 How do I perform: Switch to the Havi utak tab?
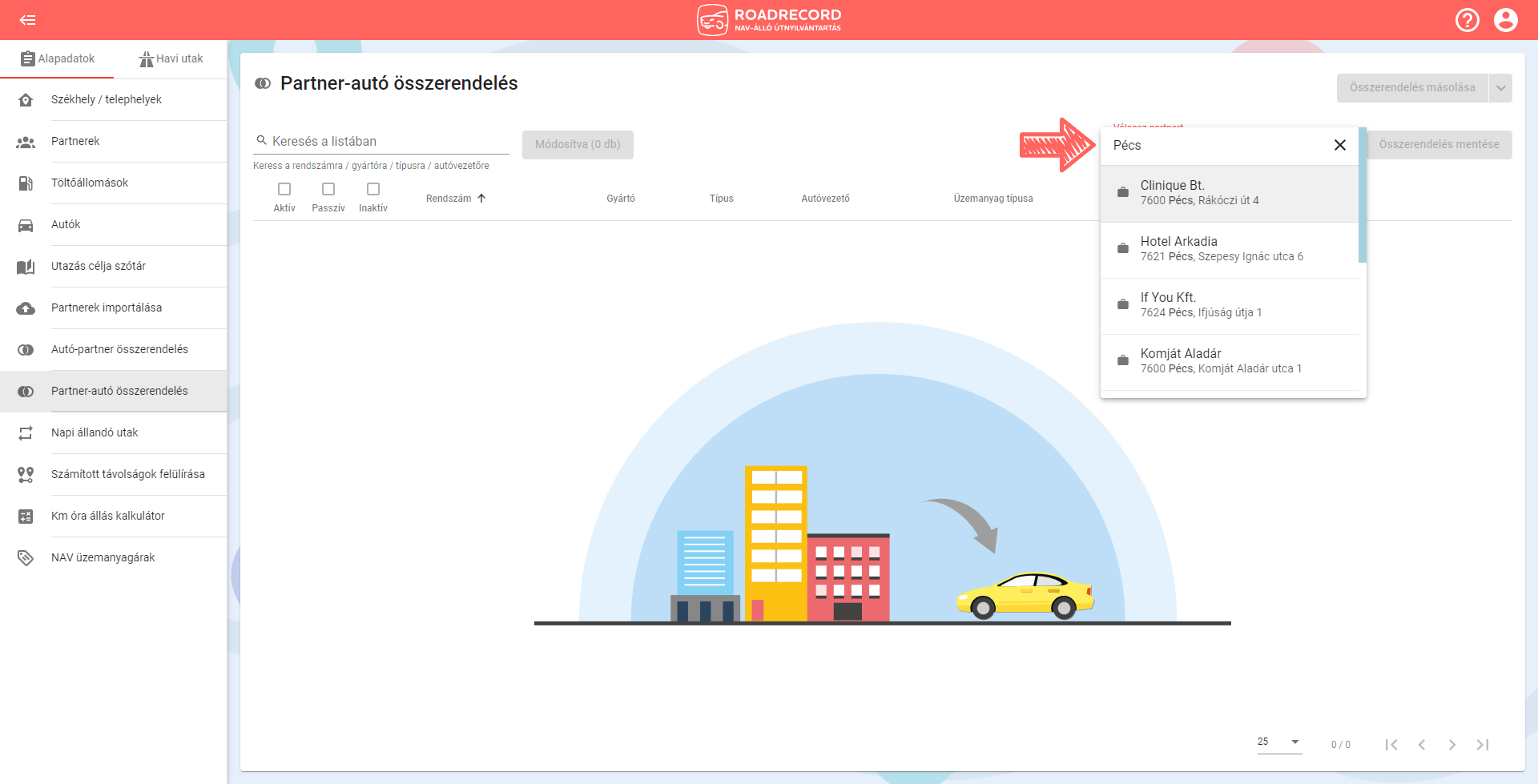click(x=171, y=58)
